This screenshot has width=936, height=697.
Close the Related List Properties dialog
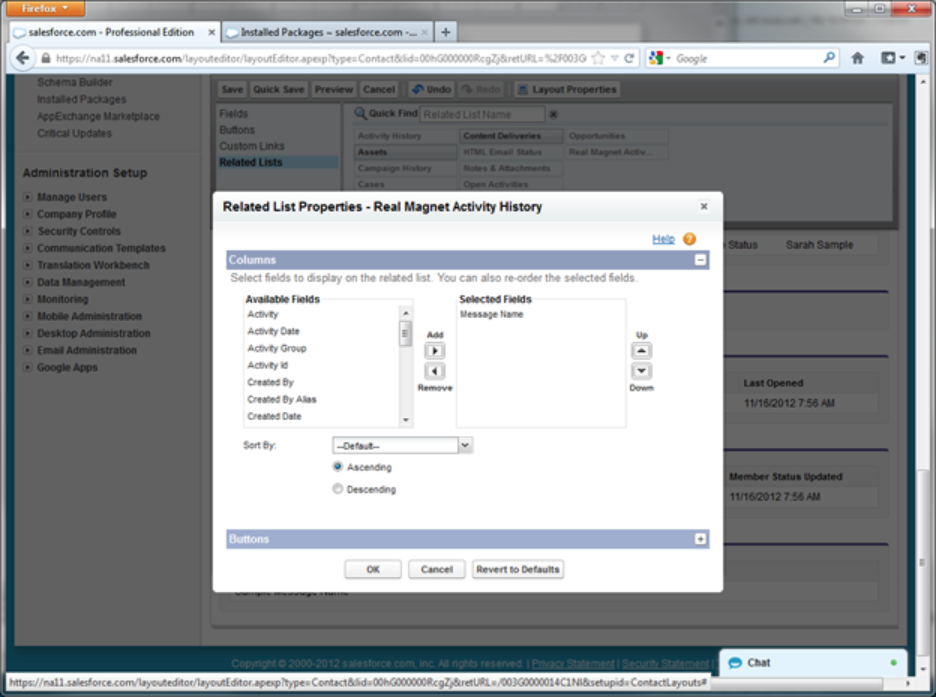[x=704, y=206]
